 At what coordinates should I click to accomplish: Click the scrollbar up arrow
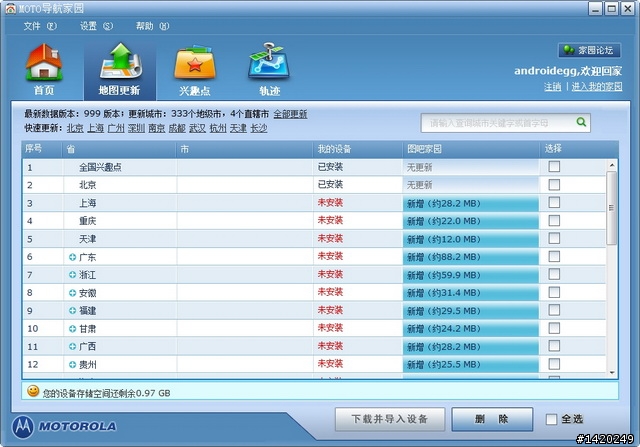(612, 165)
